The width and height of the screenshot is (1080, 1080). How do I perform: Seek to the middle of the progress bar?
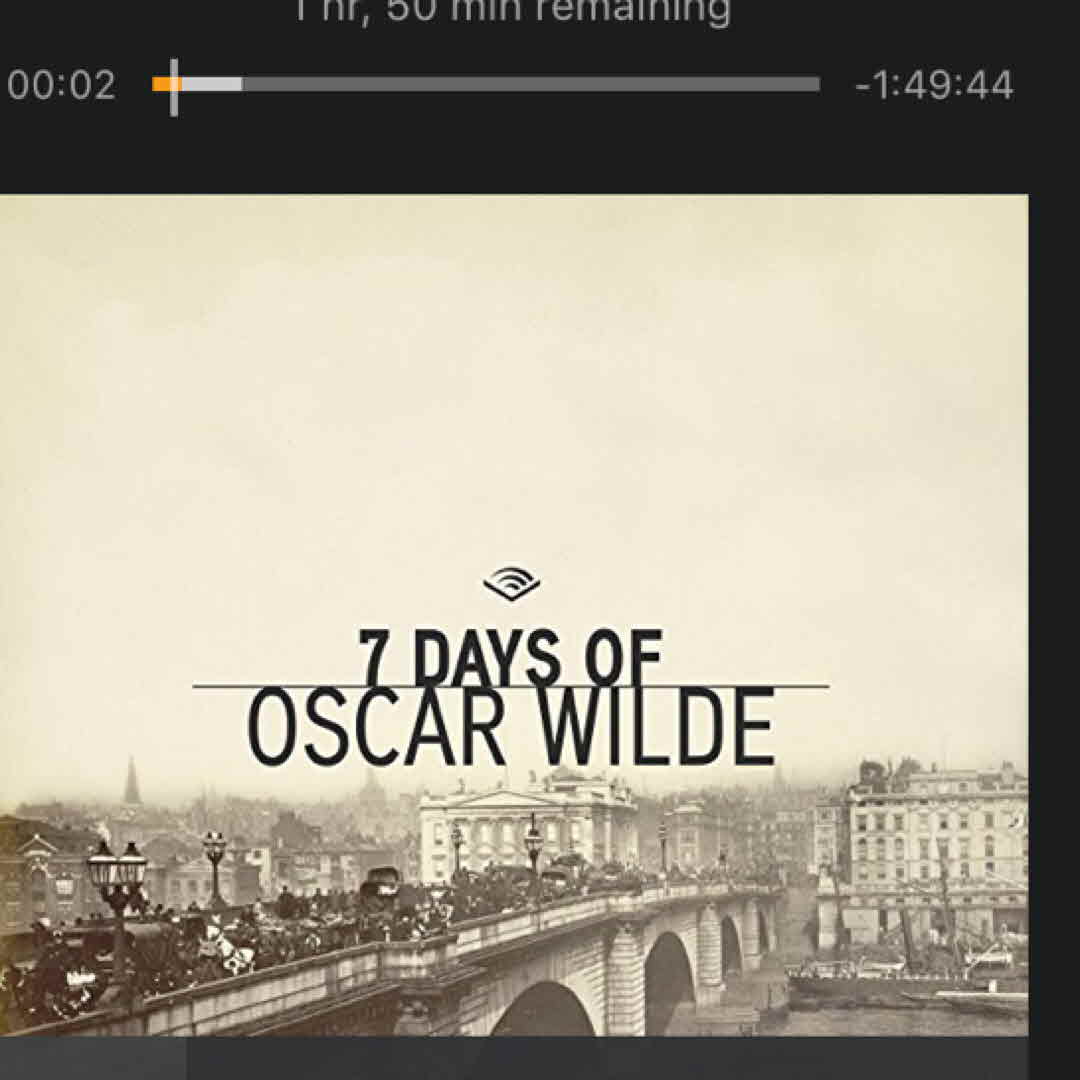click(486, 84)
